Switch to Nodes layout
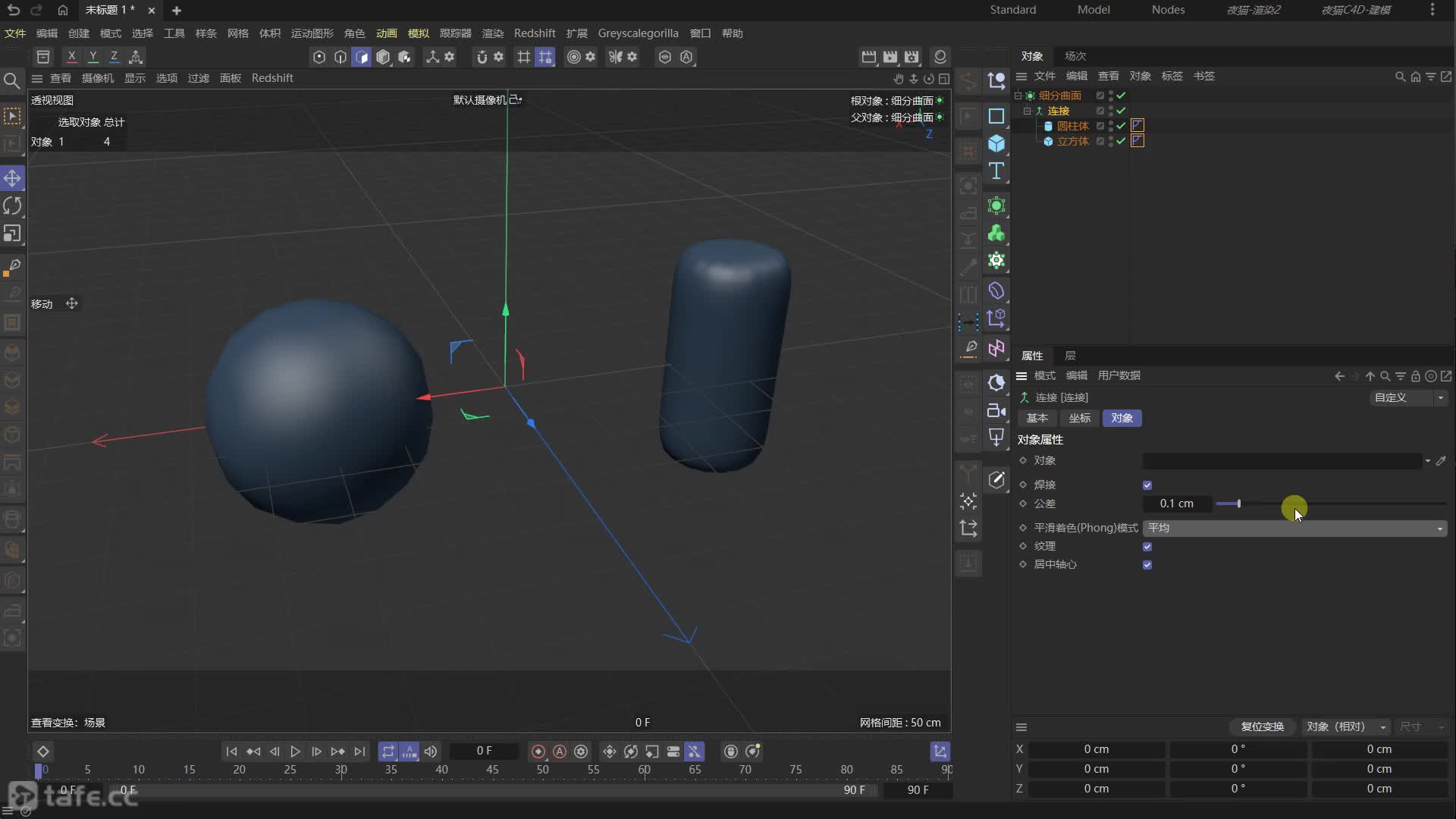 tap(1168, 10)
